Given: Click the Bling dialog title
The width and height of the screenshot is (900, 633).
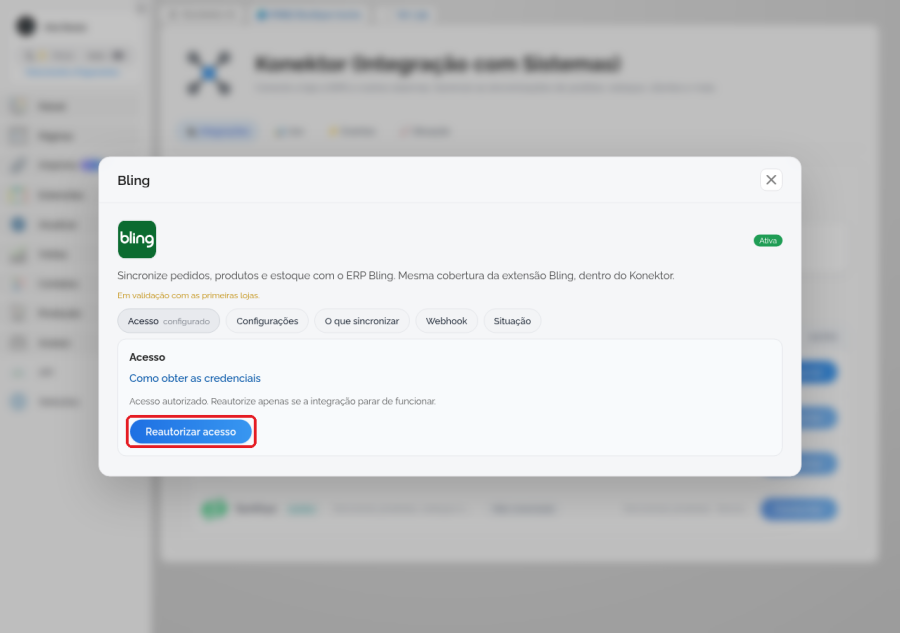Looking at the screenshot, I should (134, 180).
